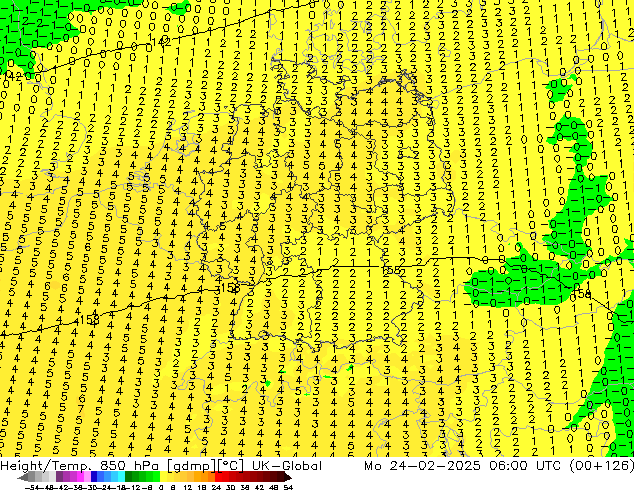Image resolution: width=634 pixels, height=490 pixels.
Task: Click the bright green swatch in the legend
Action: click(156, 477)
